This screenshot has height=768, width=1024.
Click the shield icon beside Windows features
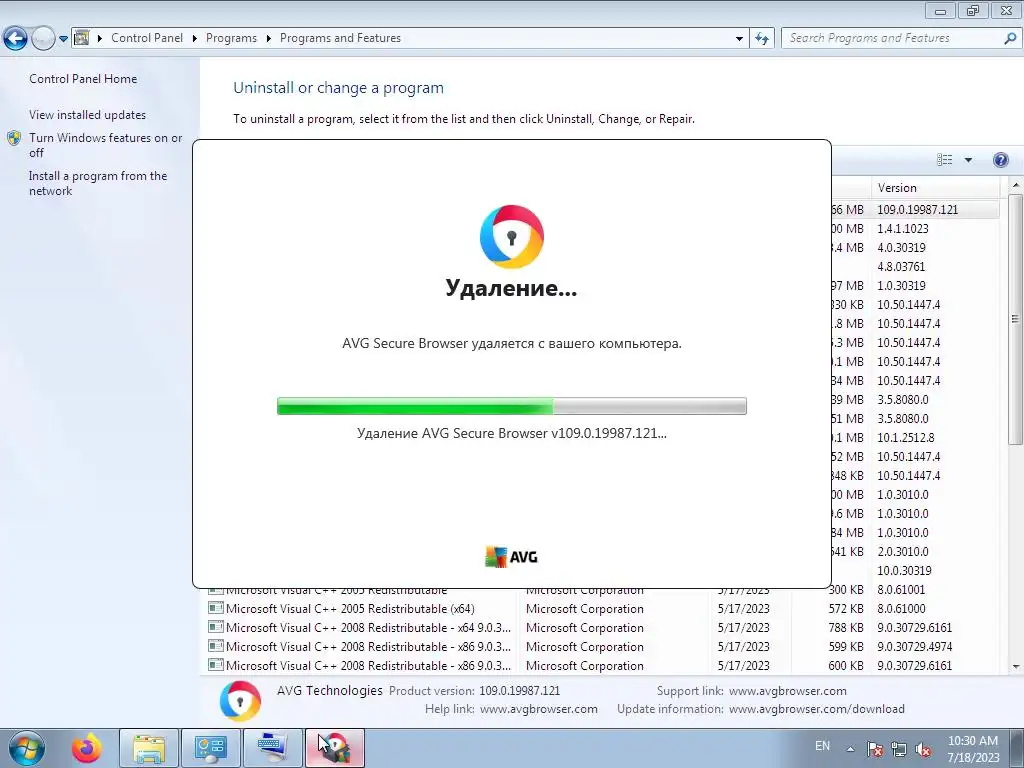click(x=14, y=138)
